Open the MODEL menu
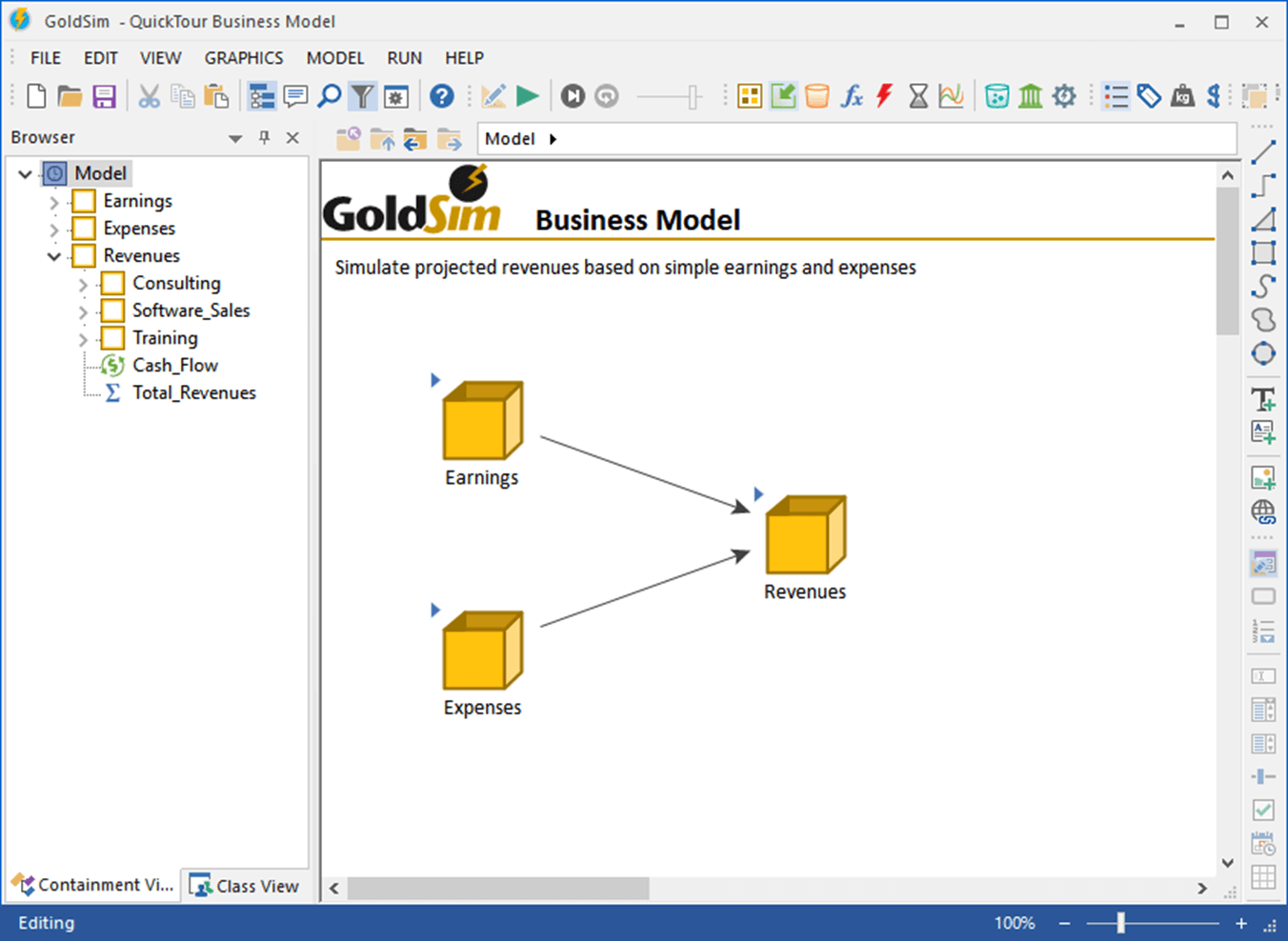The height and width of the screenshot is (941, 1288). point(335,58)
